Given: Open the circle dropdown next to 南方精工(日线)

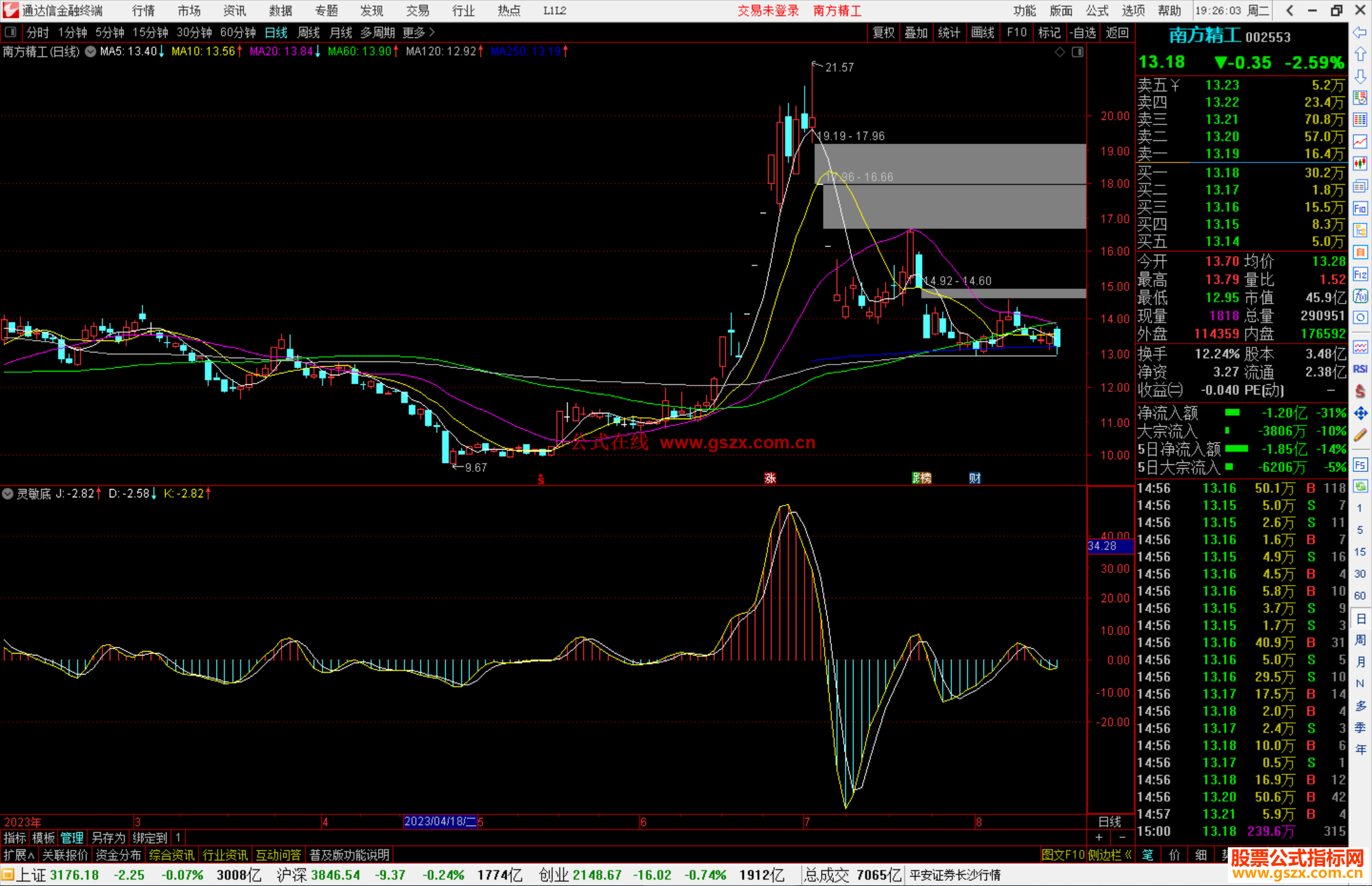Looking at the screenshot, I should click(x=90, y=51).
